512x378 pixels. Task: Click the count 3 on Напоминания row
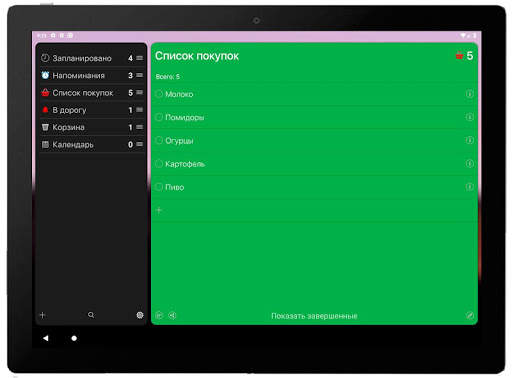click(x=130, y=76)
